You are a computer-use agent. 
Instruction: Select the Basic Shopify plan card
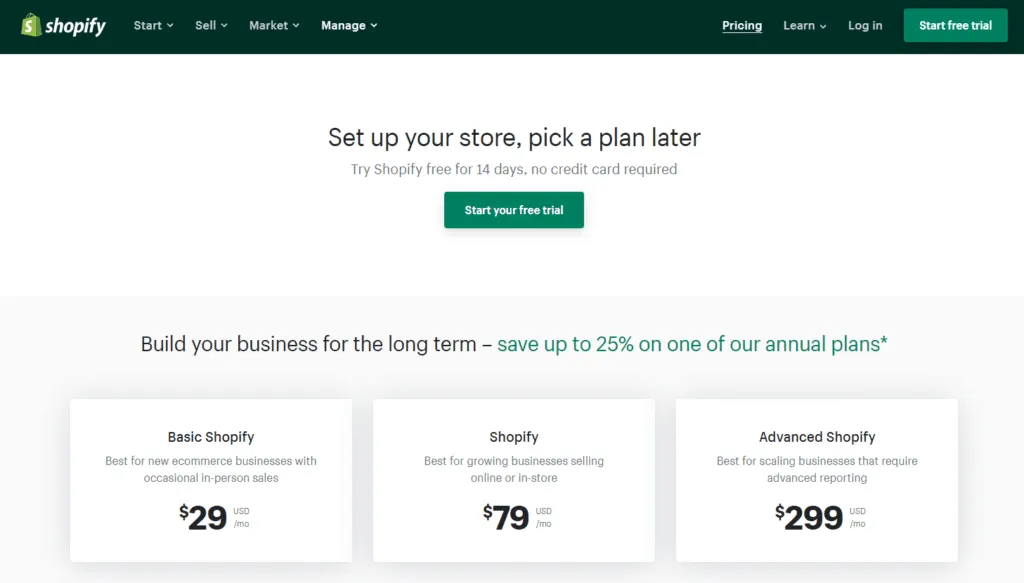211,481
